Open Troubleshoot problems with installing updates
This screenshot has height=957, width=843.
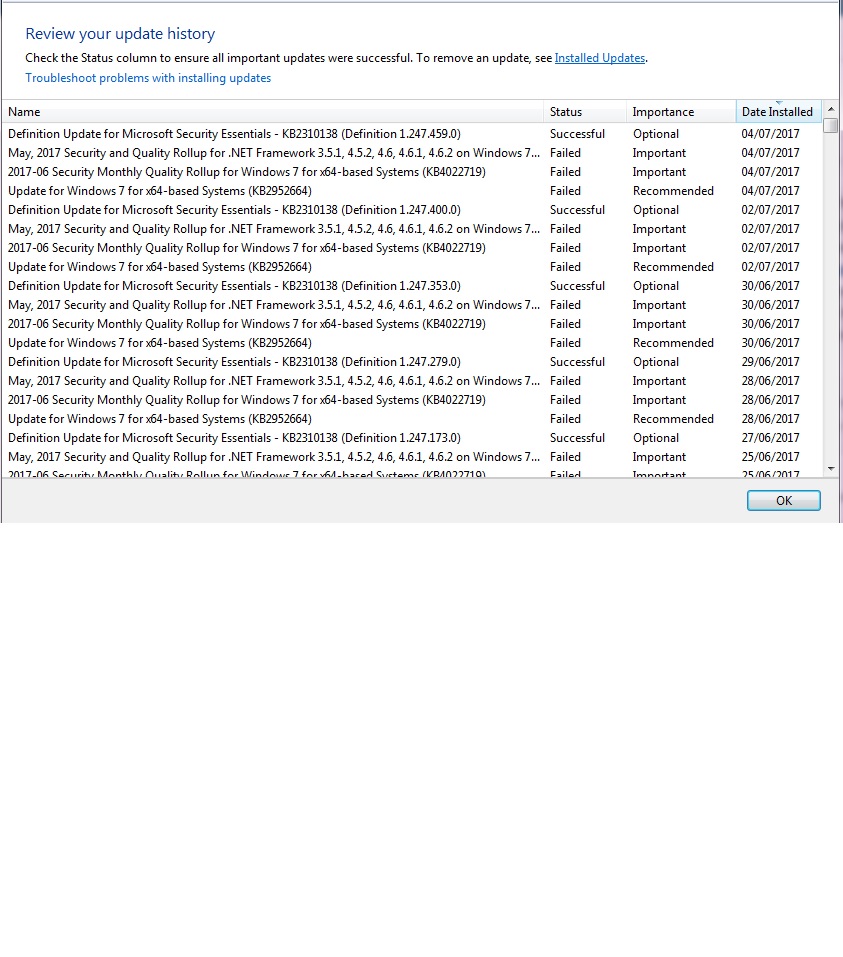[x=148, y=78]
